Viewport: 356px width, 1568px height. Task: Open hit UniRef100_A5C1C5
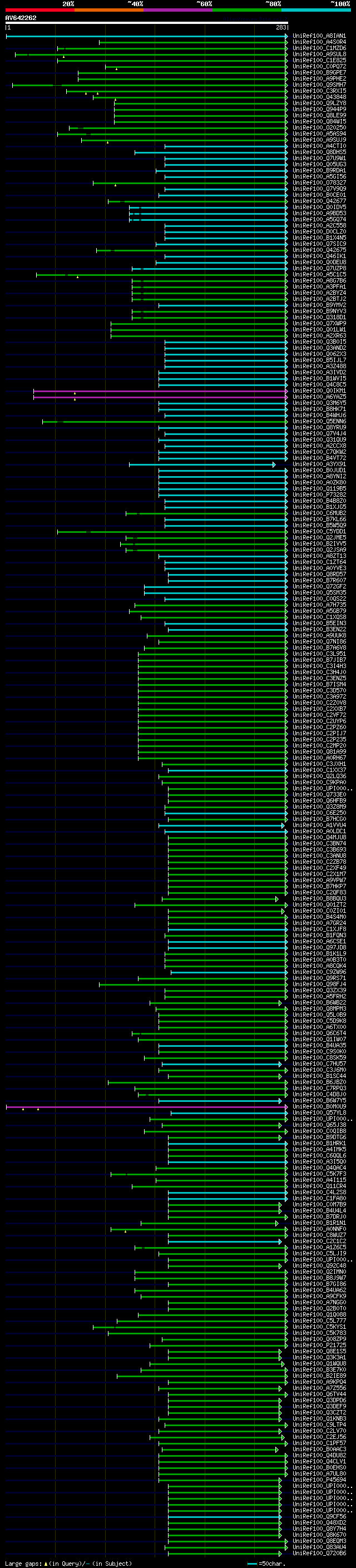pos(319,275)
